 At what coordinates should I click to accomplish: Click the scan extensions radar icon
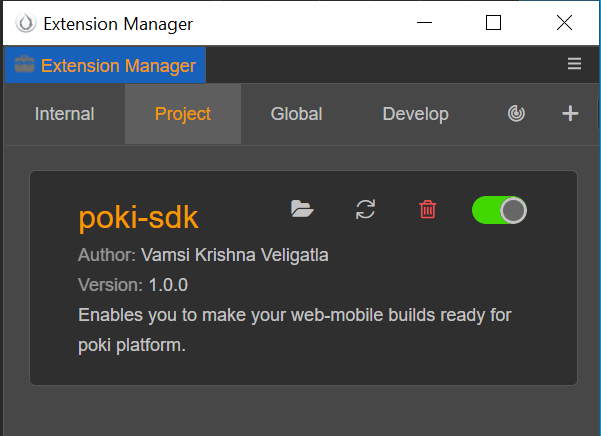(x=516, y=114)
